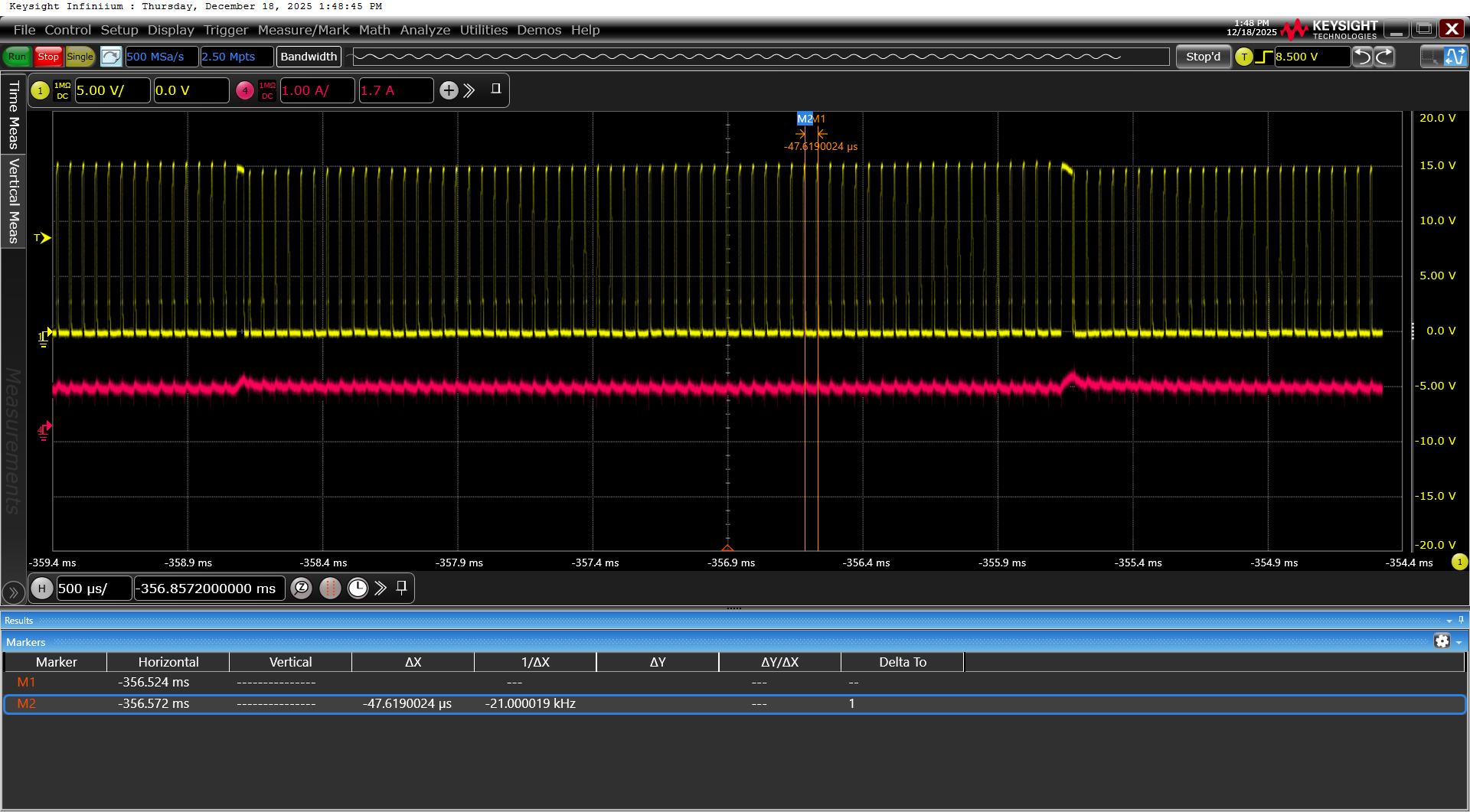Click the orange dotted reference lines icon

[x=330, y=589]
